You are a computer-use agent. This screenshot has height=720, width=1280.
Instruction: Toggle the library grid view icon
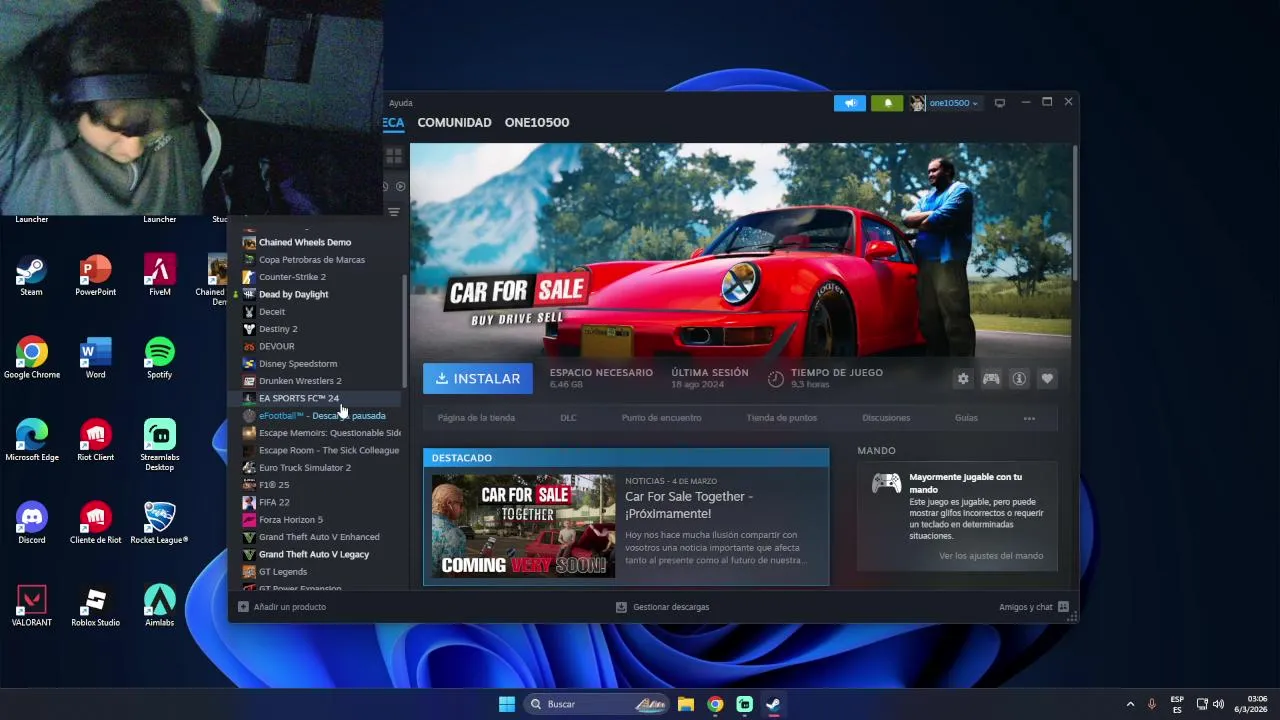(394, 157)
